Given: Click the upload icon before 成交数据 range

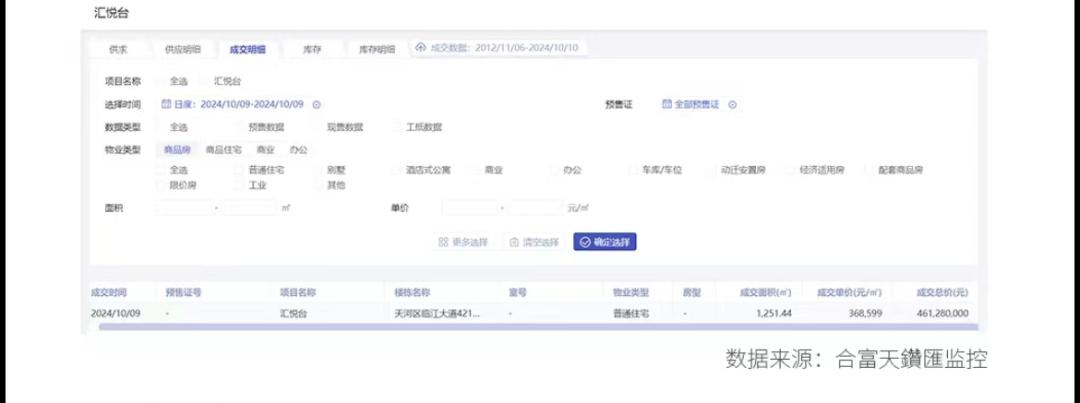Looking at the screenshot, I should (x=421, y=48).
